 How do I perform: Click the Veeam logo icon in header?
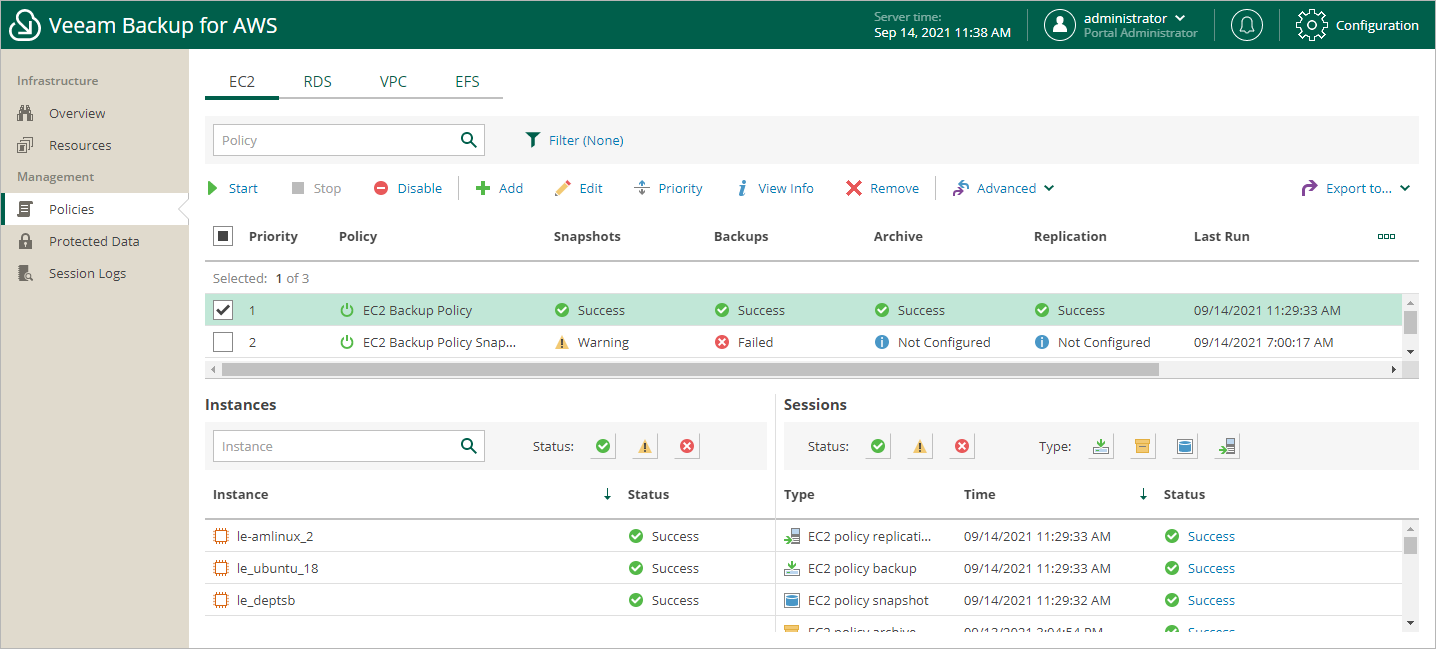pos(25,25)
